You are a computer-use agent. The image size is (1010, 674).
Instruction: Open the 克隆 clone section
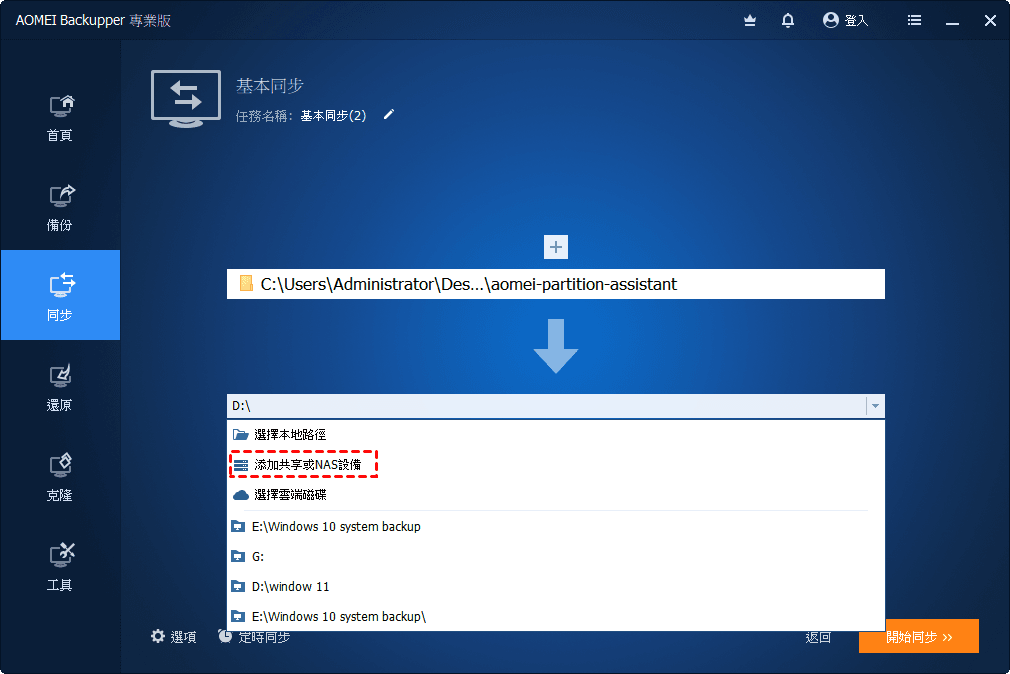[60, 477]
